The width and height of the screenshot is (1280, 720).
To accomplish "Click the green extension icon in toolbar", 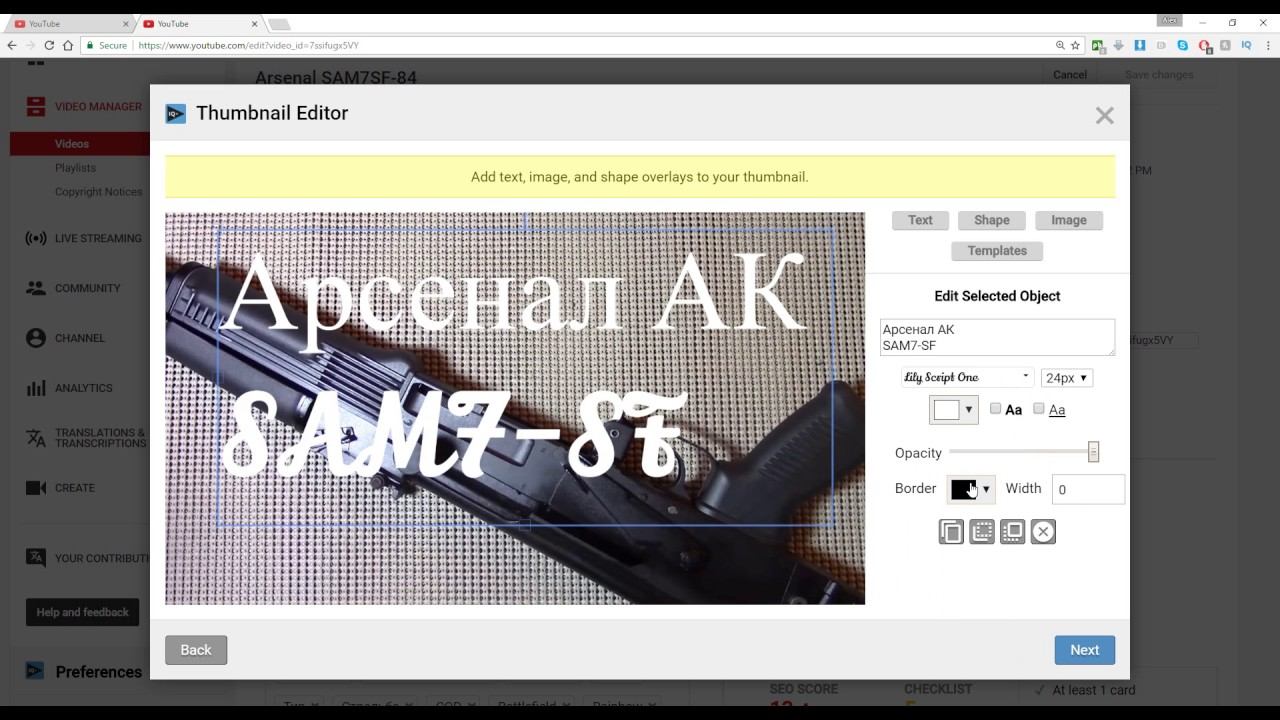I will point(1098,46).
